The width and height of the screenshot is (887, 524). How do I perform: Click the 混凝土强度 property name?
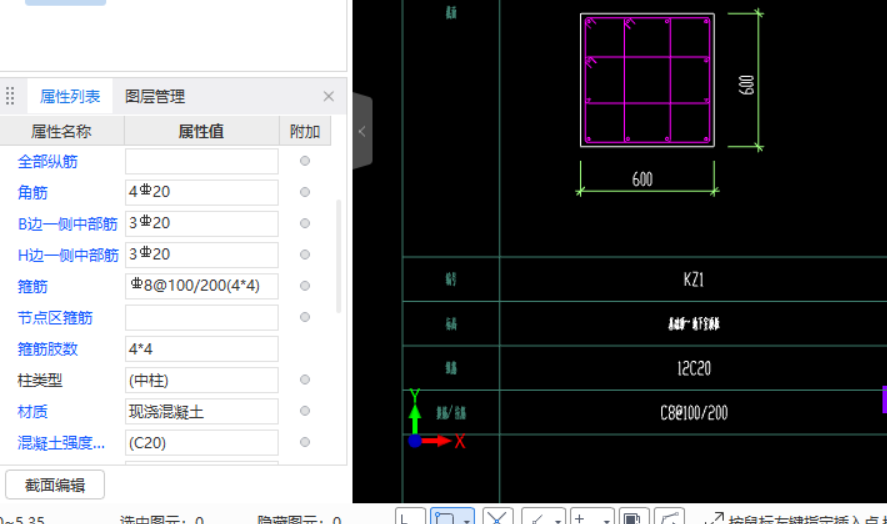click(x=61, y=443)
